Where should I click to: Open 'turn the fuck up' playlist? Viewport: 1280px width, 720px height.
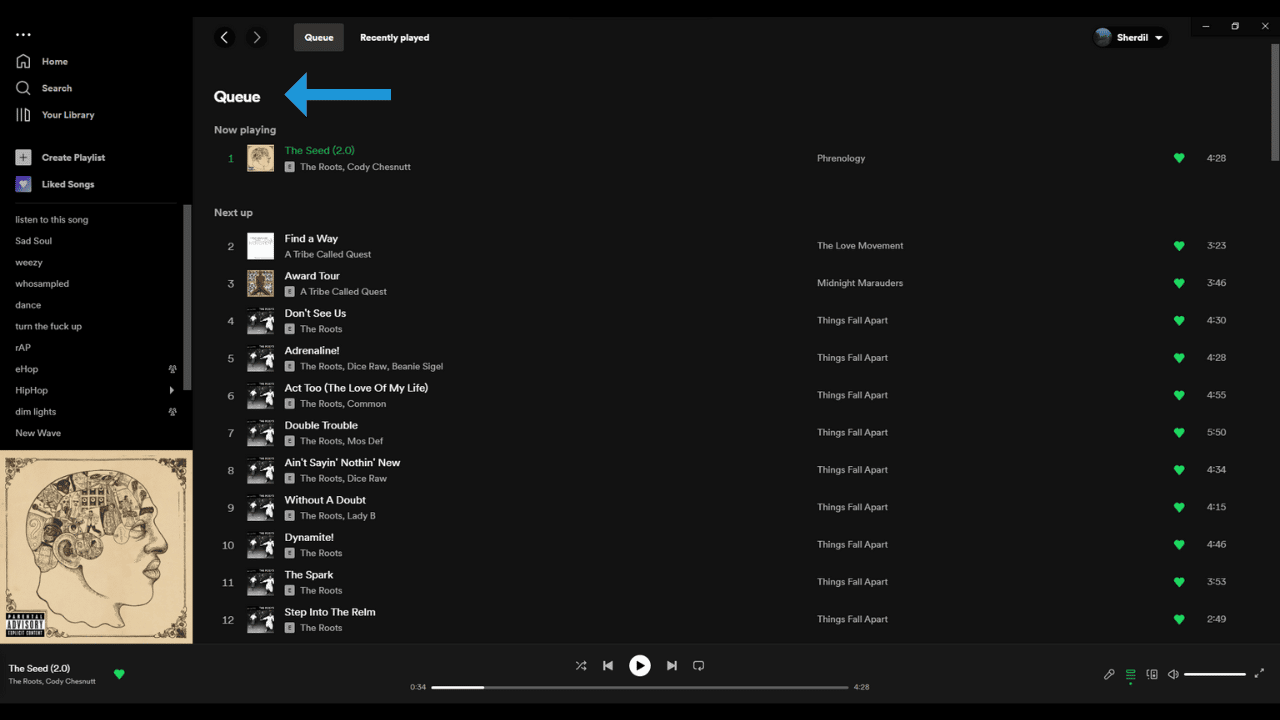tap(49, 326)
